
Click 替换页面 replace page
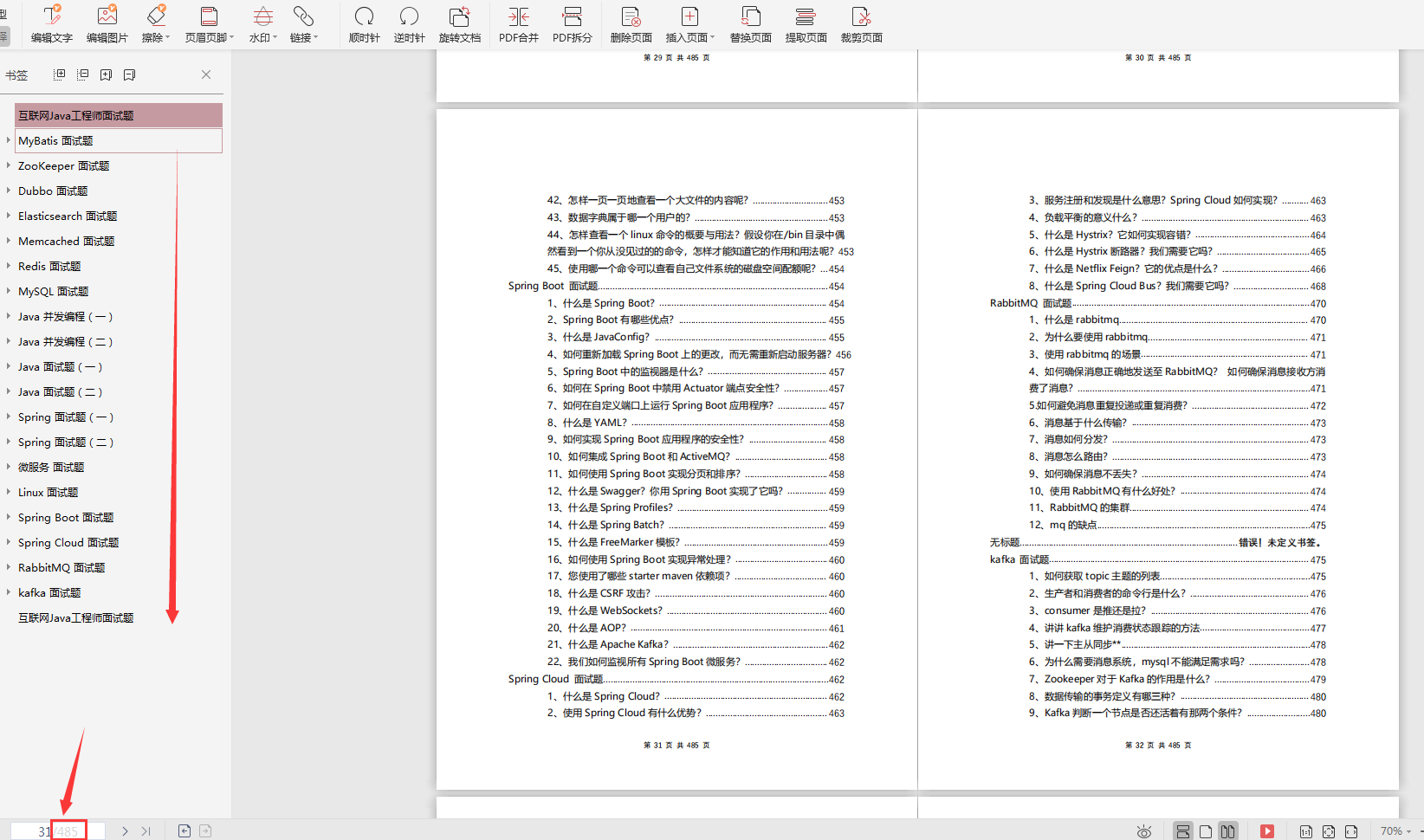tap(751, 24)
